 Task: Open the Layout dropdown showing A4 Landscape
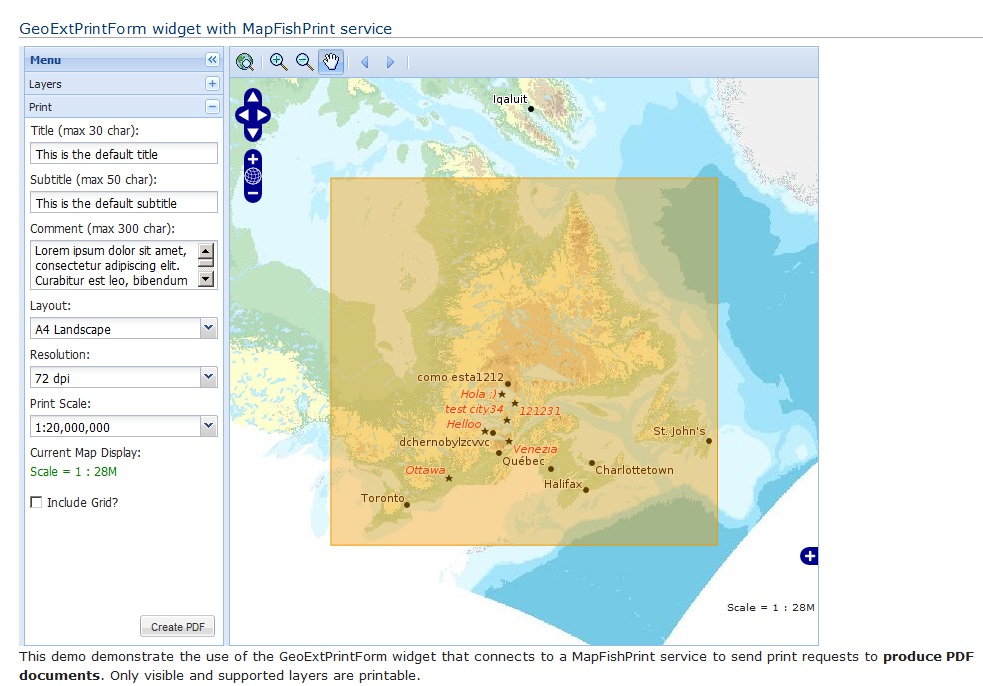208,328
